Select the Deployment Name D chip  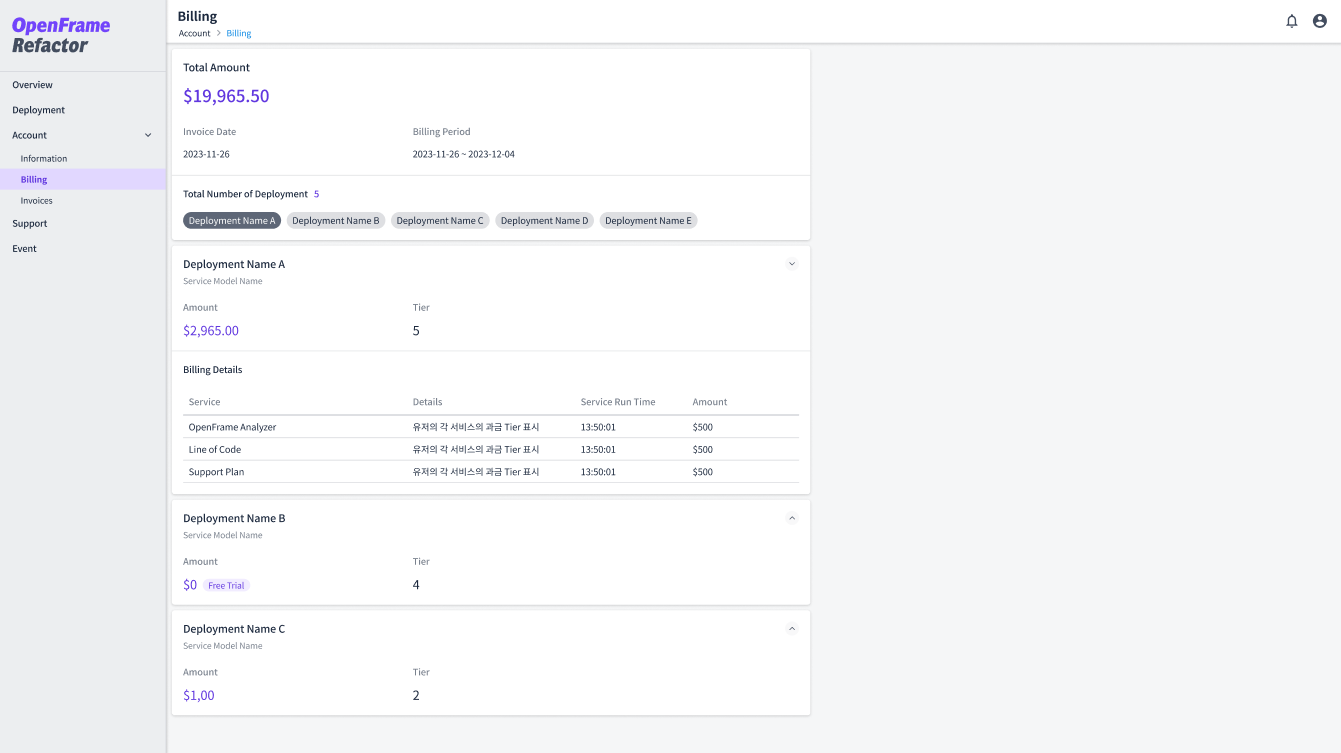pos(544,220)
